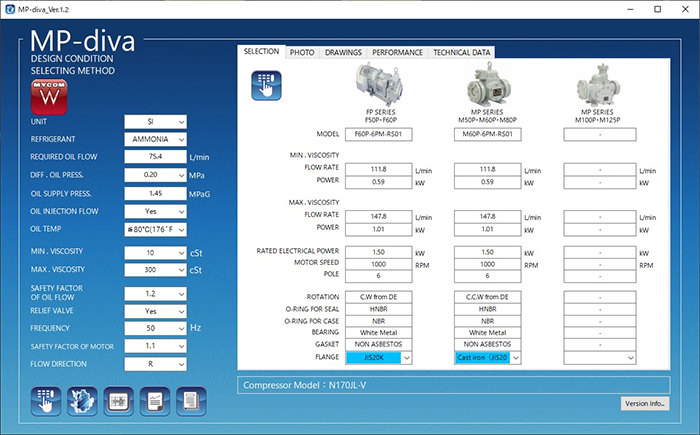Open the technical data document icon
This screenshot has width=700, height=435.
tap(191, 401)
